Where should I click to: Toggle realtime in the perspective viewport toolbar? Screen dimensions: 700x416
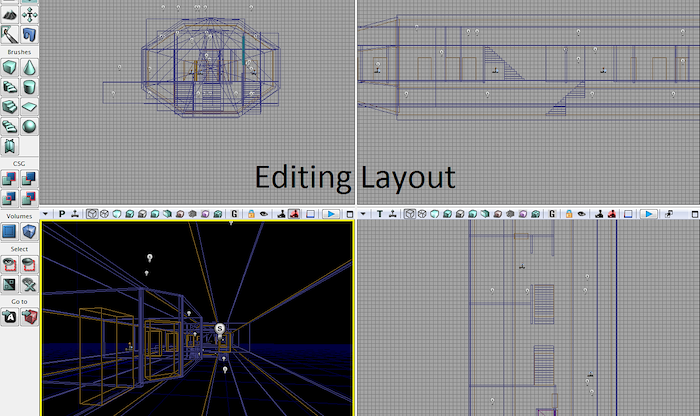[75, 214]
